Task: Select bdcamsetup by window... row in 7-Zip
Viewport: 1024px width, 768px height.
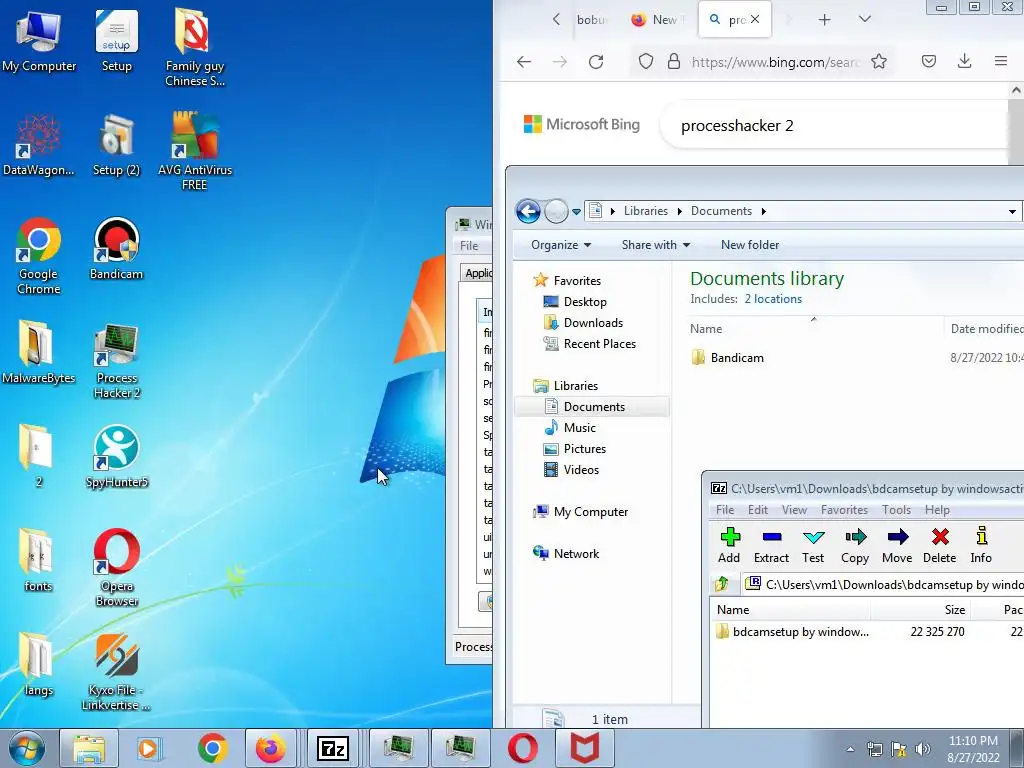Action: tap(867, 632)
